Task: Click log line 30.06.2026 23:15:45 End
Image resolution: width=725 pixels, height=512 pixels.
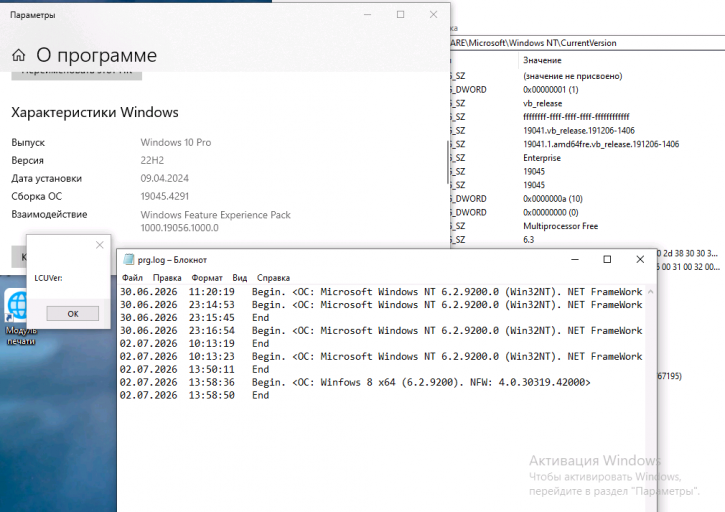Action: click(x=194, y=318)
